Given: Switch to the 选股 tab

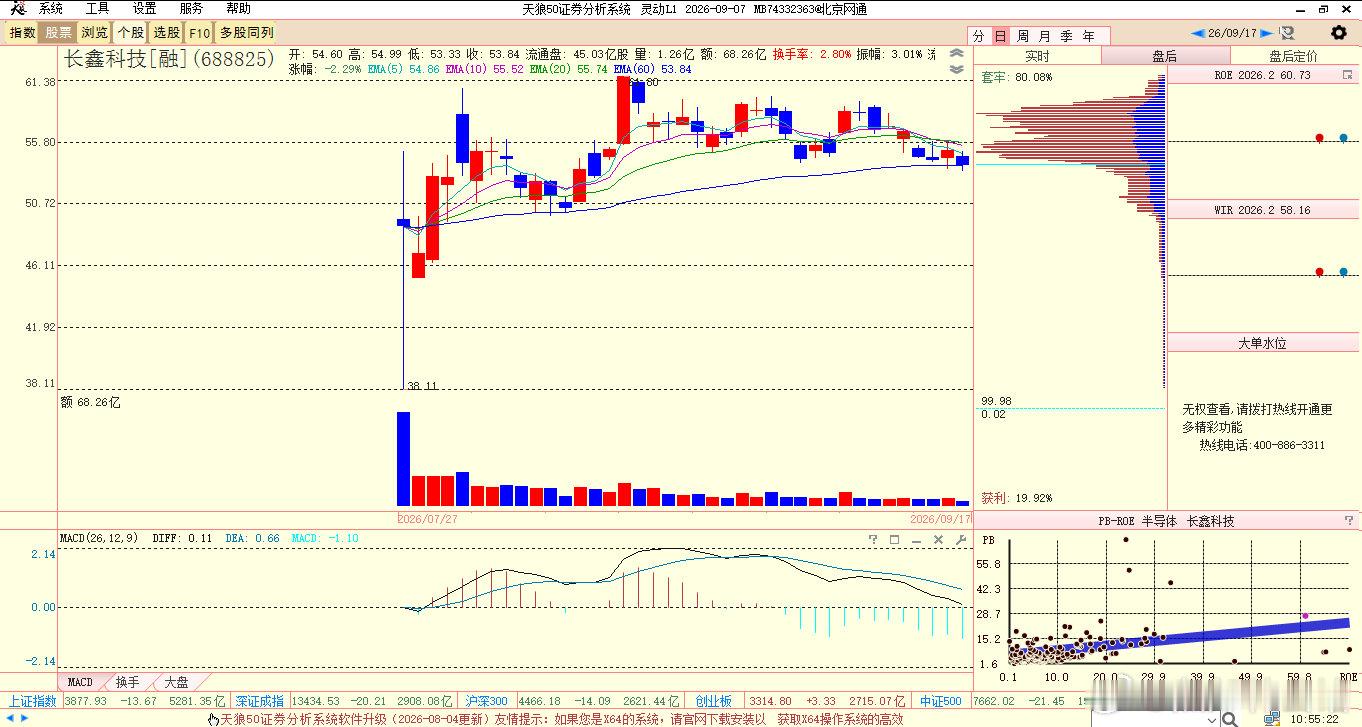Looking at the screenshot, I should [x=167, y=33].
